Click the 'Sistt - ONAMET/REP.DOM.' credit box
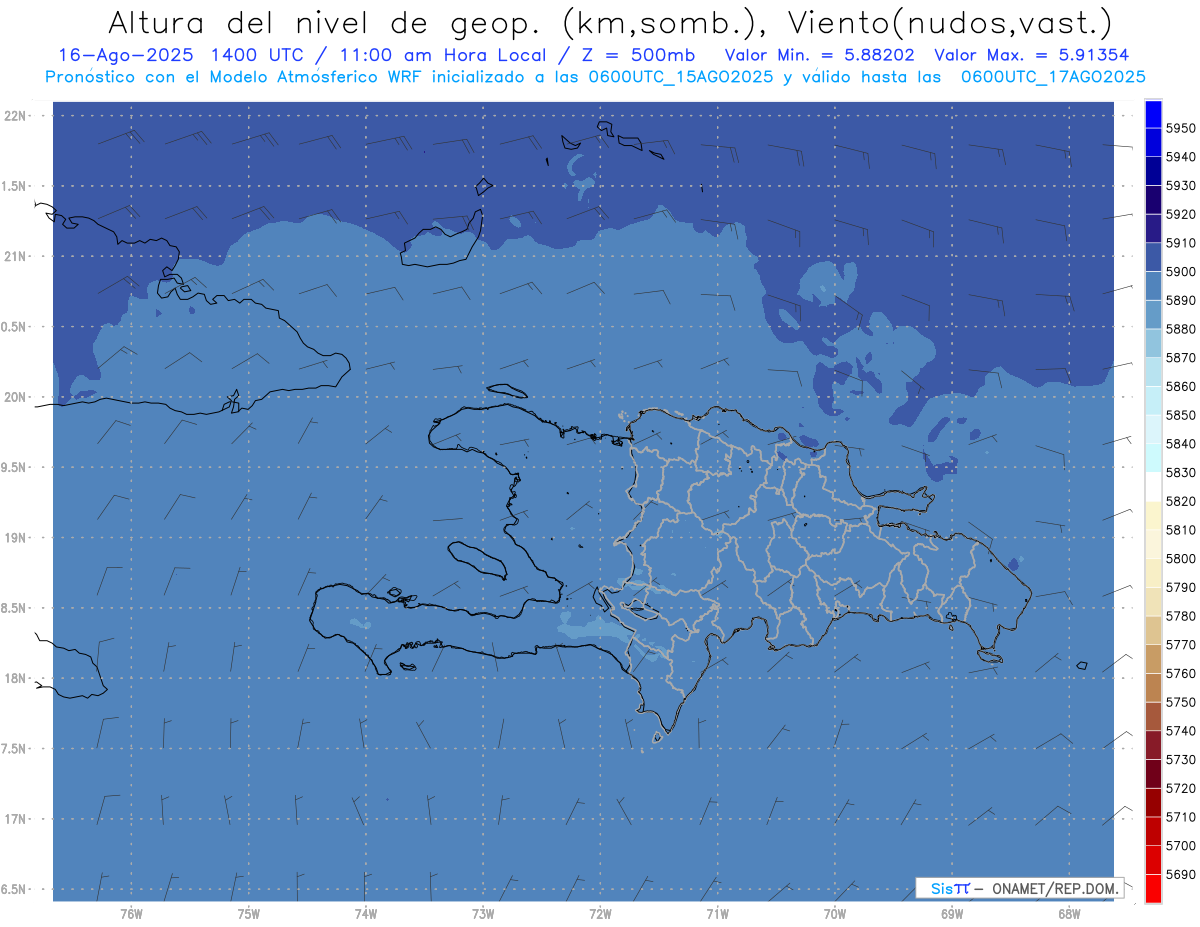Image resolution: width=1200 pixels, height=927 pixels. click(1019, 888)
